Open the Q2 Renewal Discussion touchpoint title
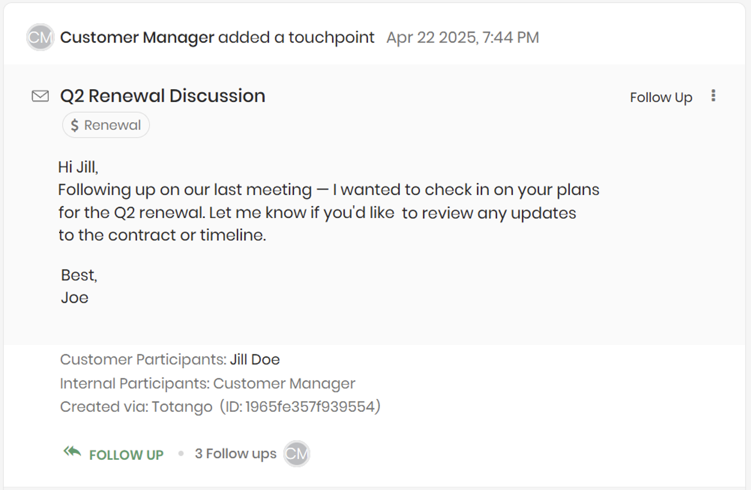Screen dimensions: 751x490 [x=163, y=96]
